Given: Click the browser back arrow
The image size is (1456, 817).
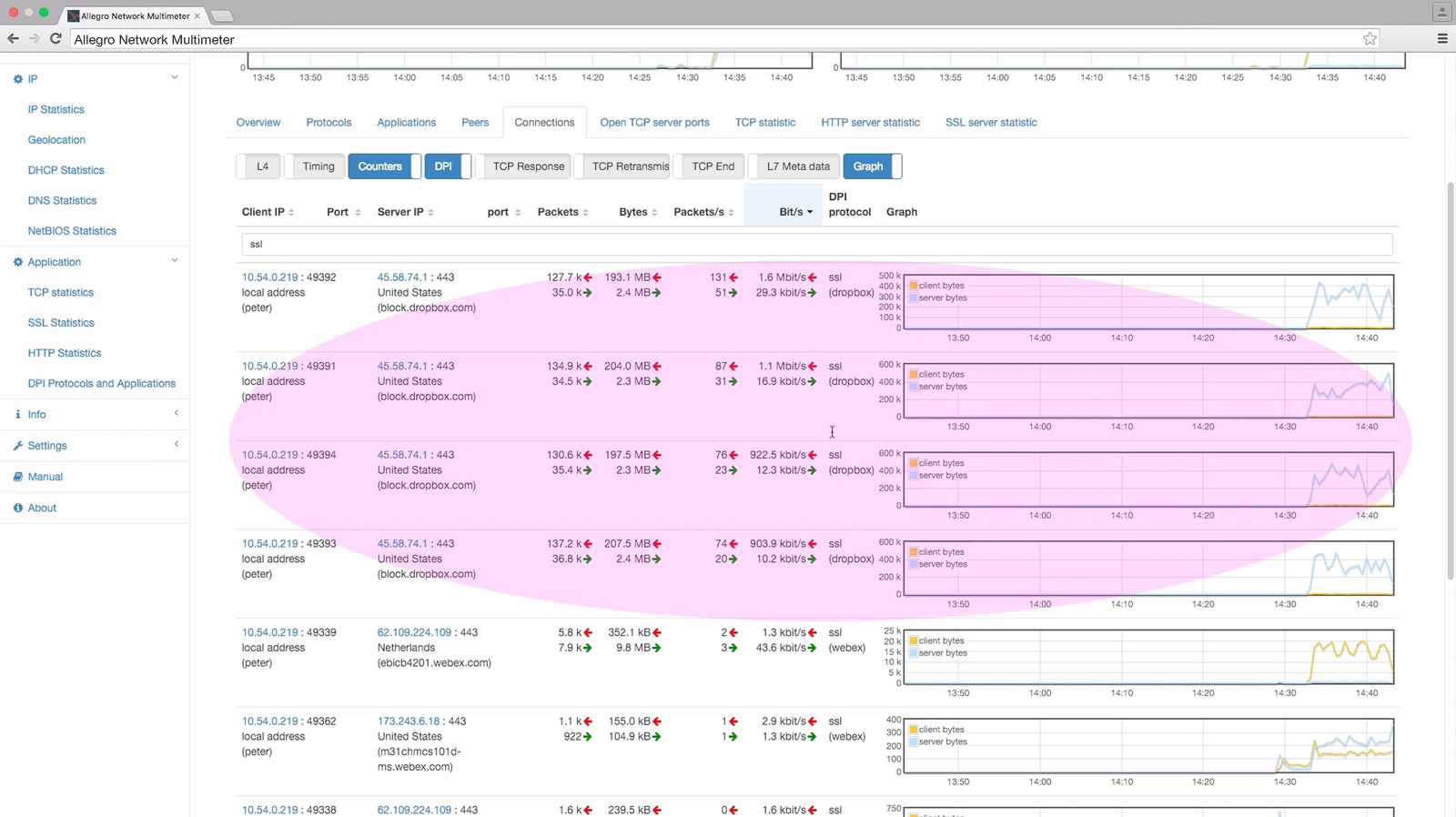Looking at the screenshot, I should pos(13,38).
